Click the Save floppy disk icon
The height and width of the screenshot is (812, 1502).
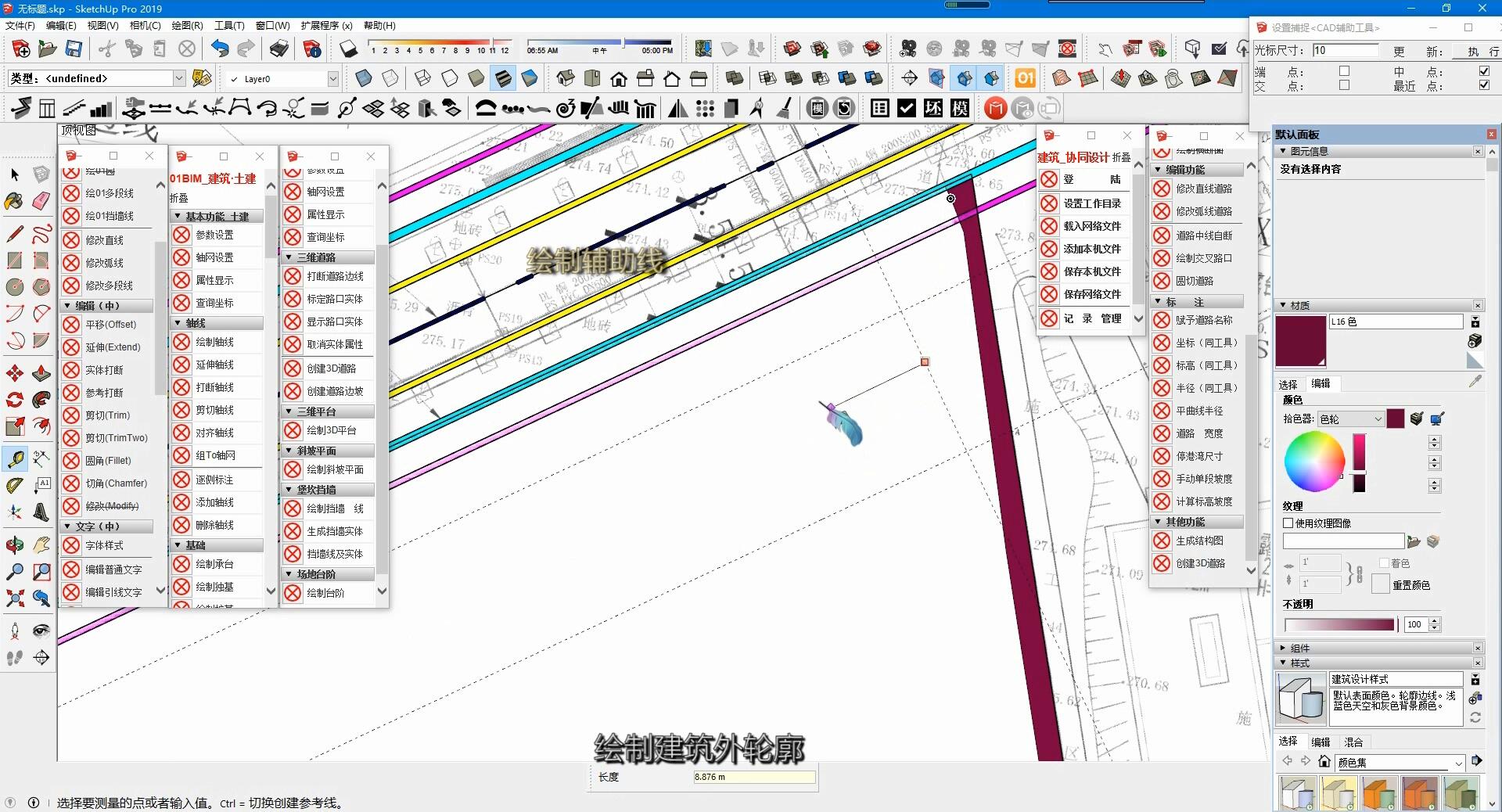pos(74,49)
